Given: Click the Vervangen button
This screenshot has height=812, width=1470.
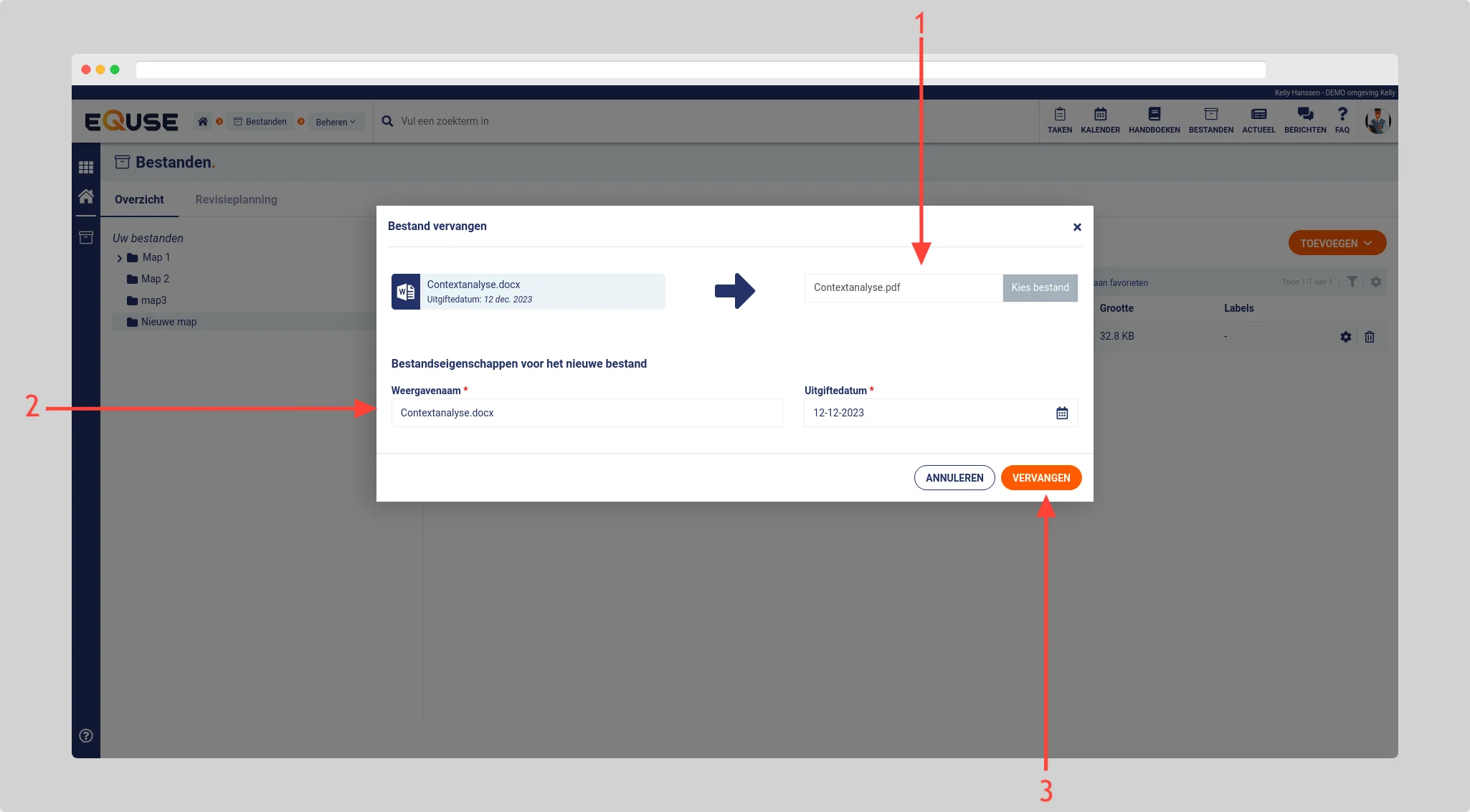Looking at the screenshot, I should point(1040,478).
